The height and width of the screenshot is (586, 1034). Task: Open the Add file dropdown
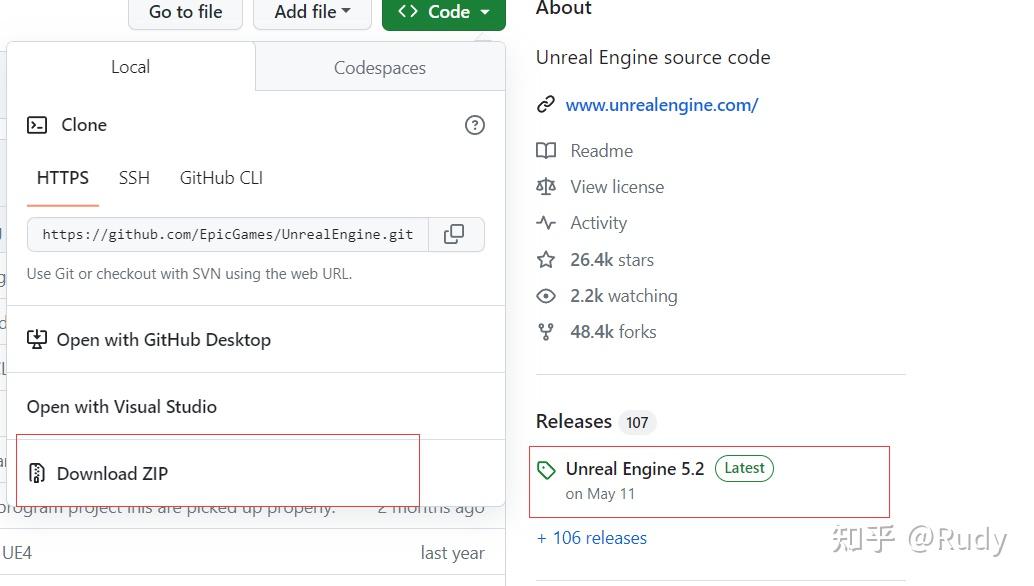pos(312,12)
